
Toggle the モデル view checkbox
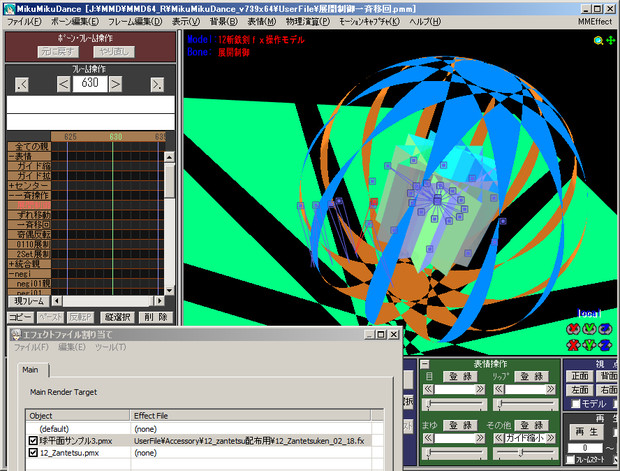point(576,404)
